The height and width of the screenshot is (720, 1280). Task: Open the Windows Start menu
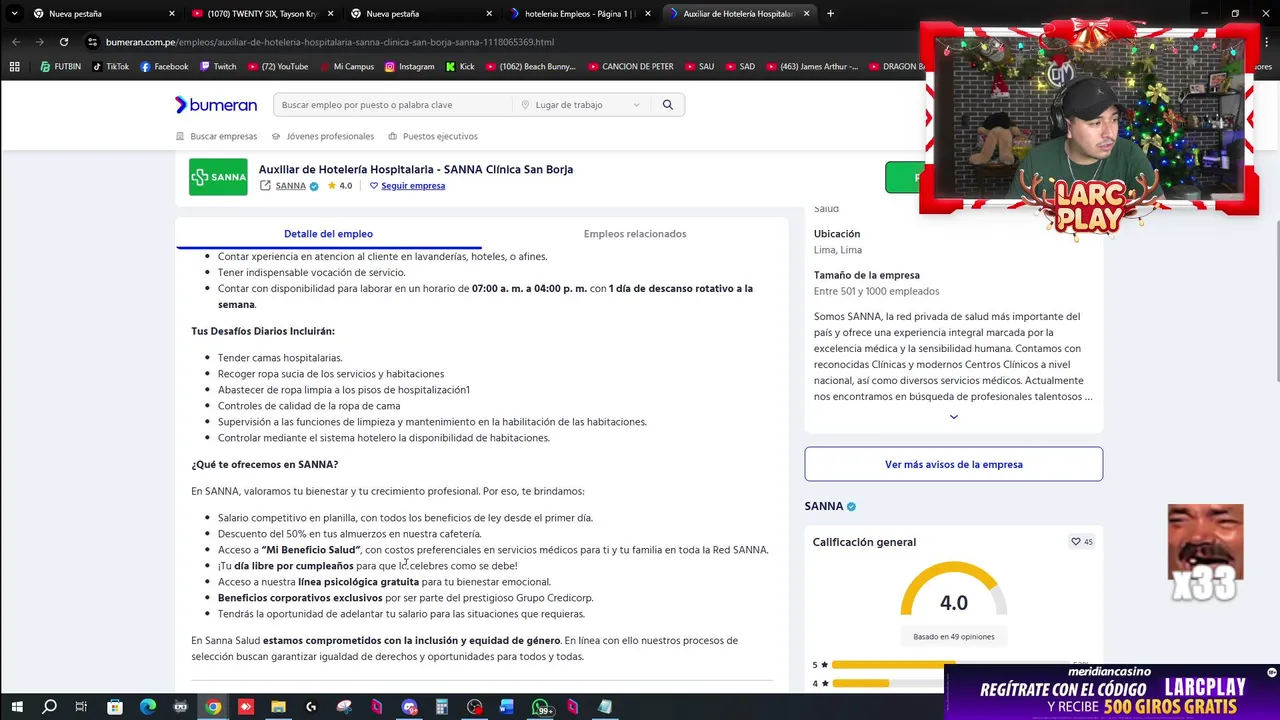point(17,707)
